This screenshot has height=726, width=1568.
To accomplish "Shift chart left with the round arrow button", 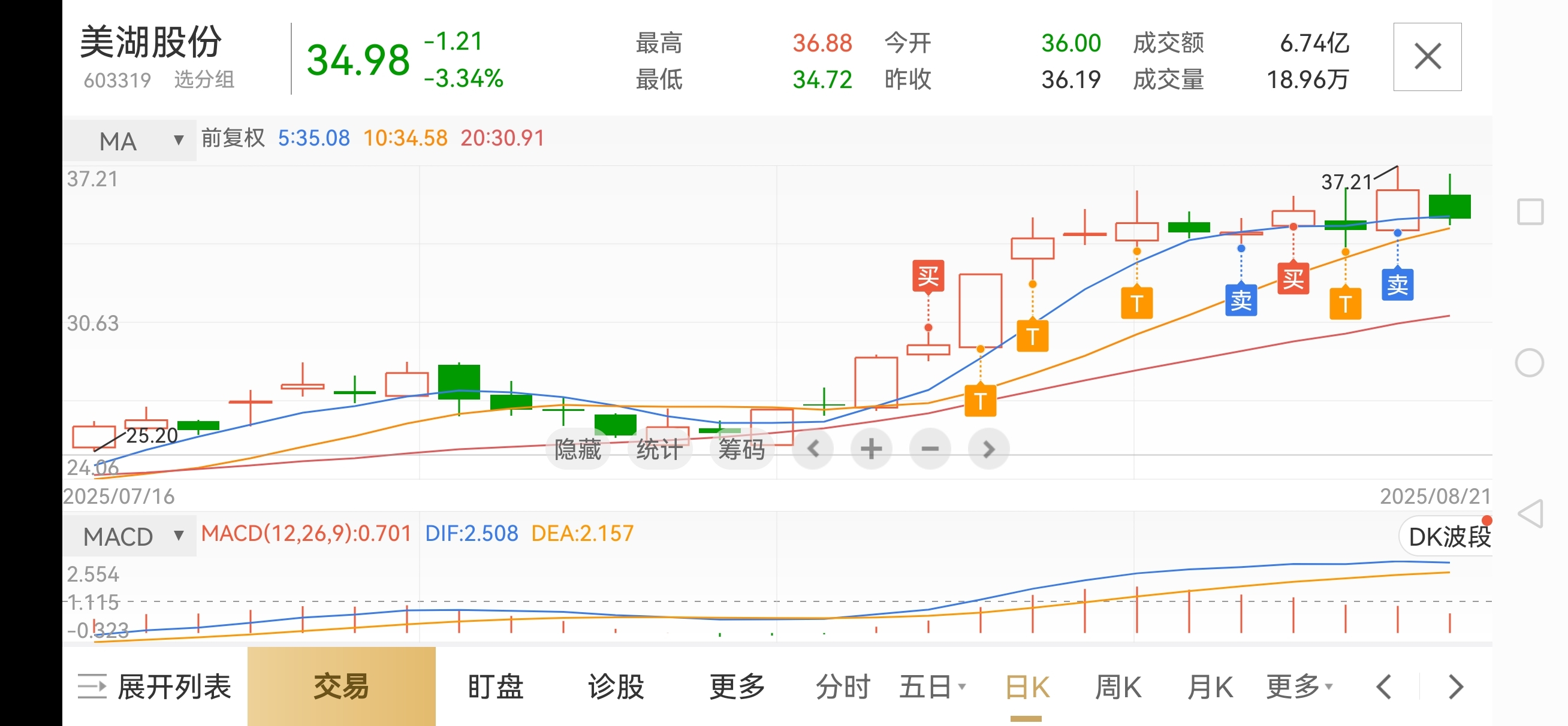I will coord(813,449).
